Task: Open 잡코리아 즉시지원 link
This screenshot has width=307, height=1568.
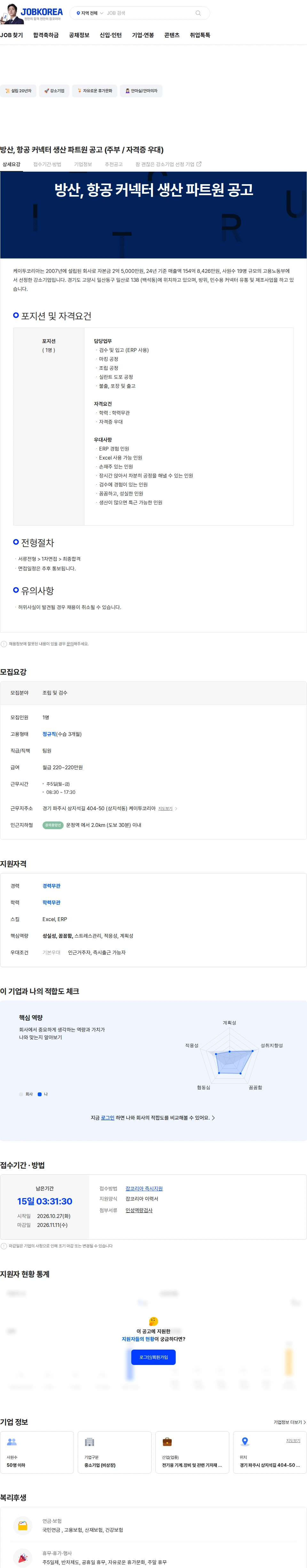Action: (144, 1188)
